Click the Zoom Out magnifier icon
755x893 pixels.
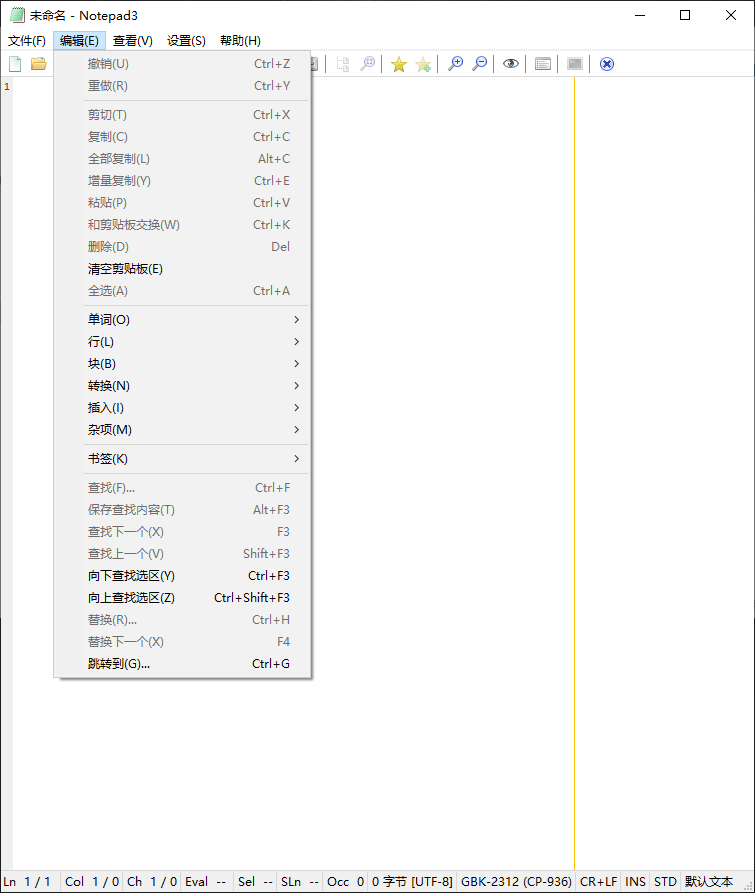point(480,64)
